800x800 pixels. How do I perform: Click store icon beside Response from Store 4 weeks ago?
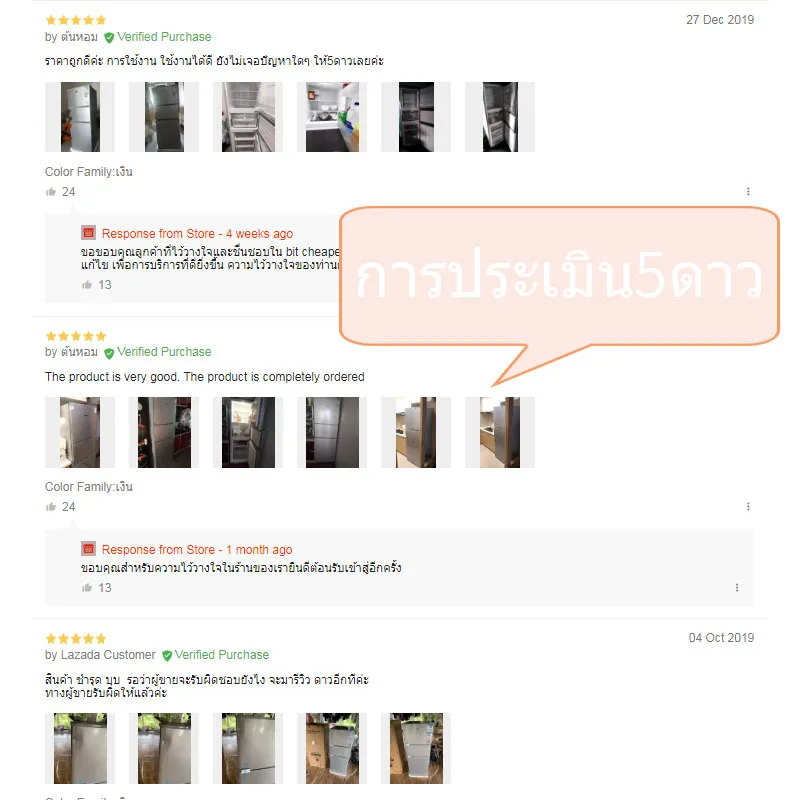click(89, 233)
